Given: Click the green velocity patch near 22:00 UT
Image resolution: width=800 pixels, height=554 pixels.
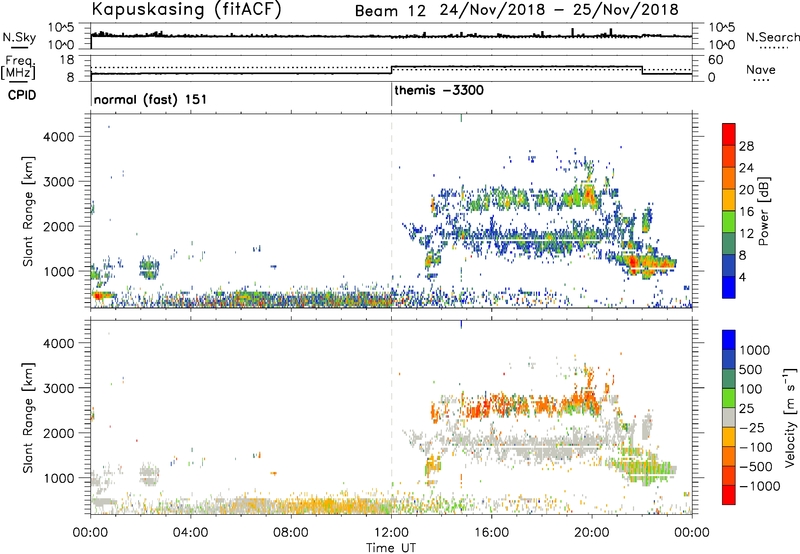Looking at the screenshot, I should click(x=647, y=467).
